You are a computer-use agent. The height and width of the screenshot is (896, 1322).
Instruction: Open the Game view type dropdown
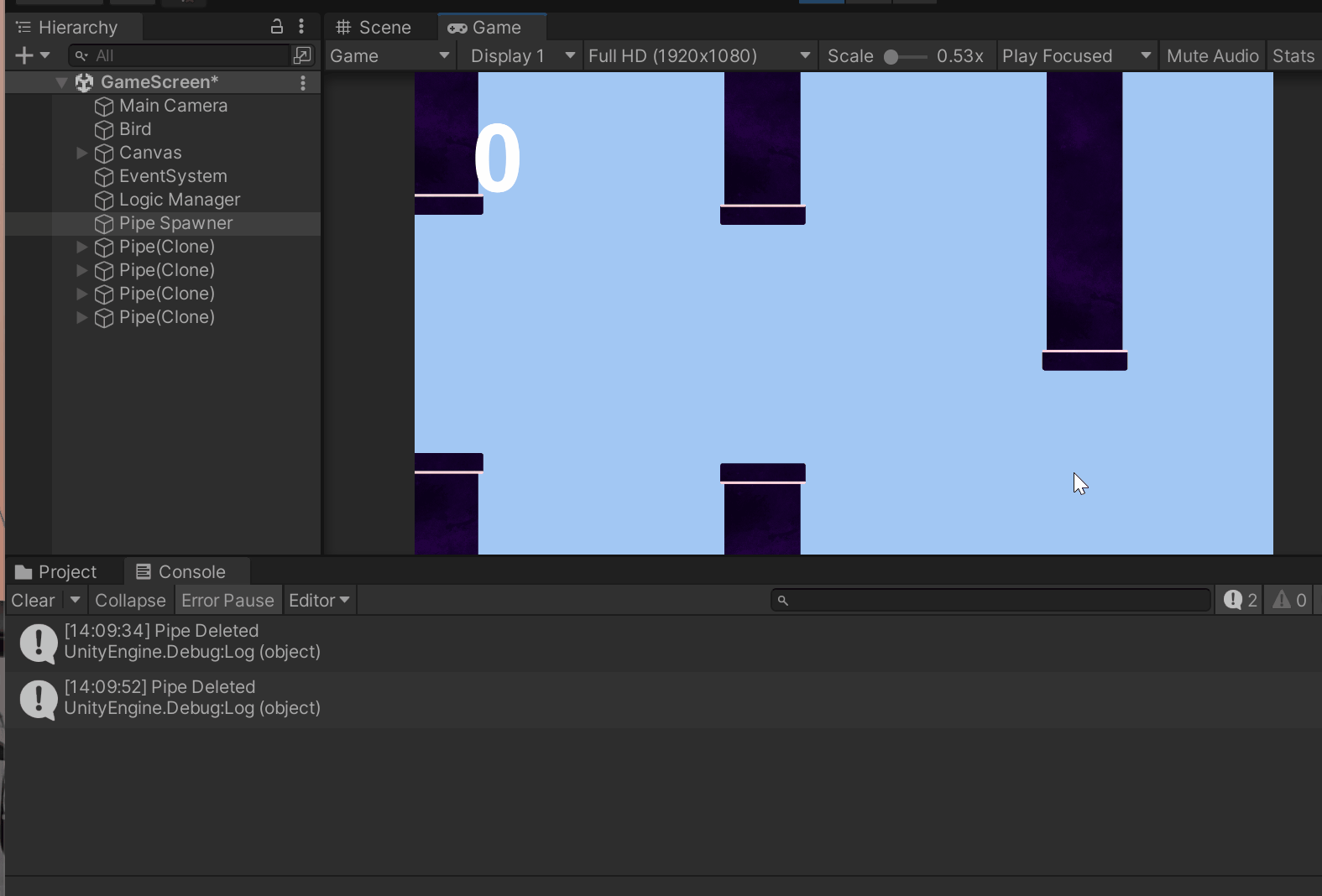390,55
